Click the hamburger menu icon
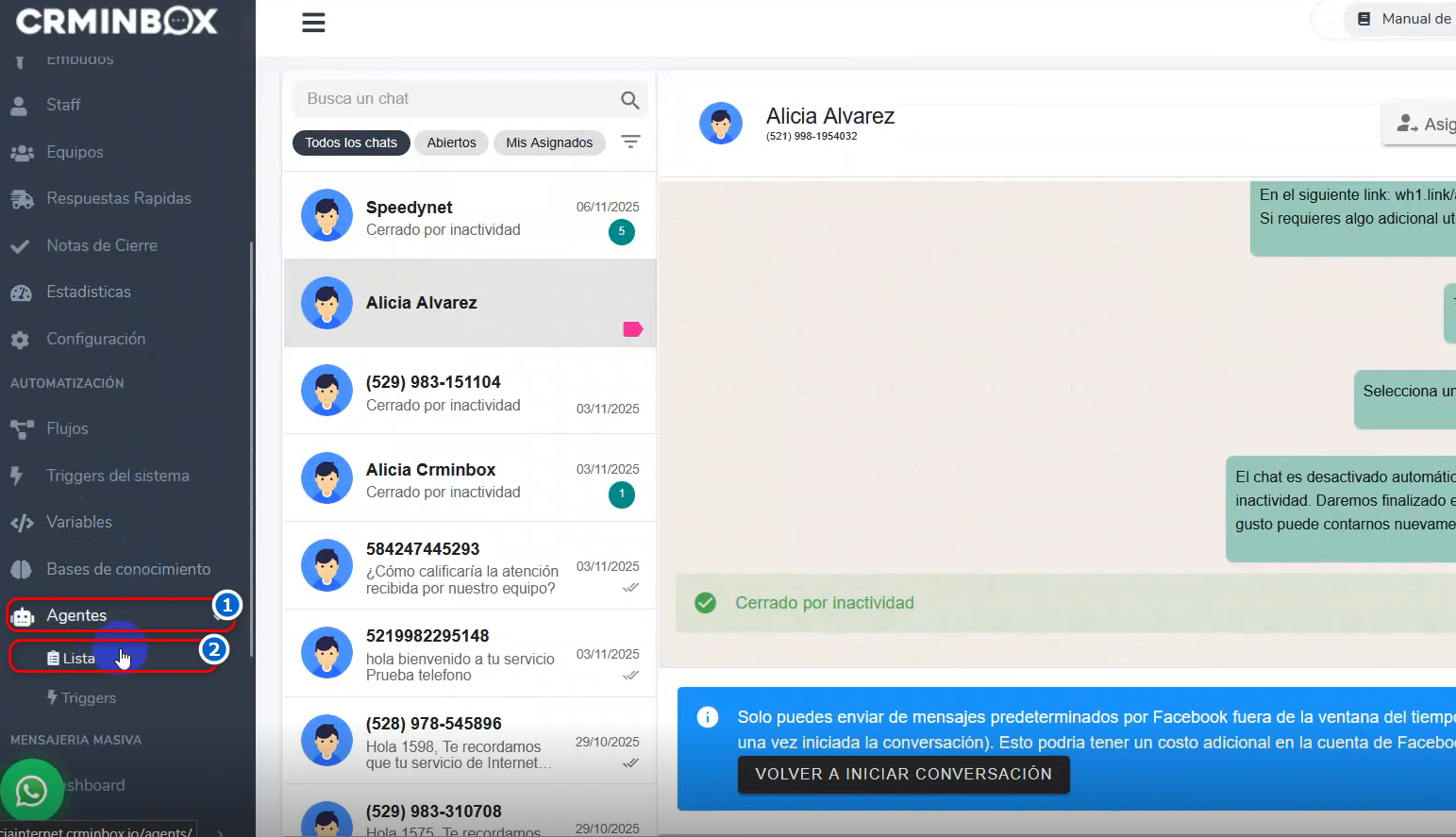The height and width of the screenshot is (837, 1456). 313,23
